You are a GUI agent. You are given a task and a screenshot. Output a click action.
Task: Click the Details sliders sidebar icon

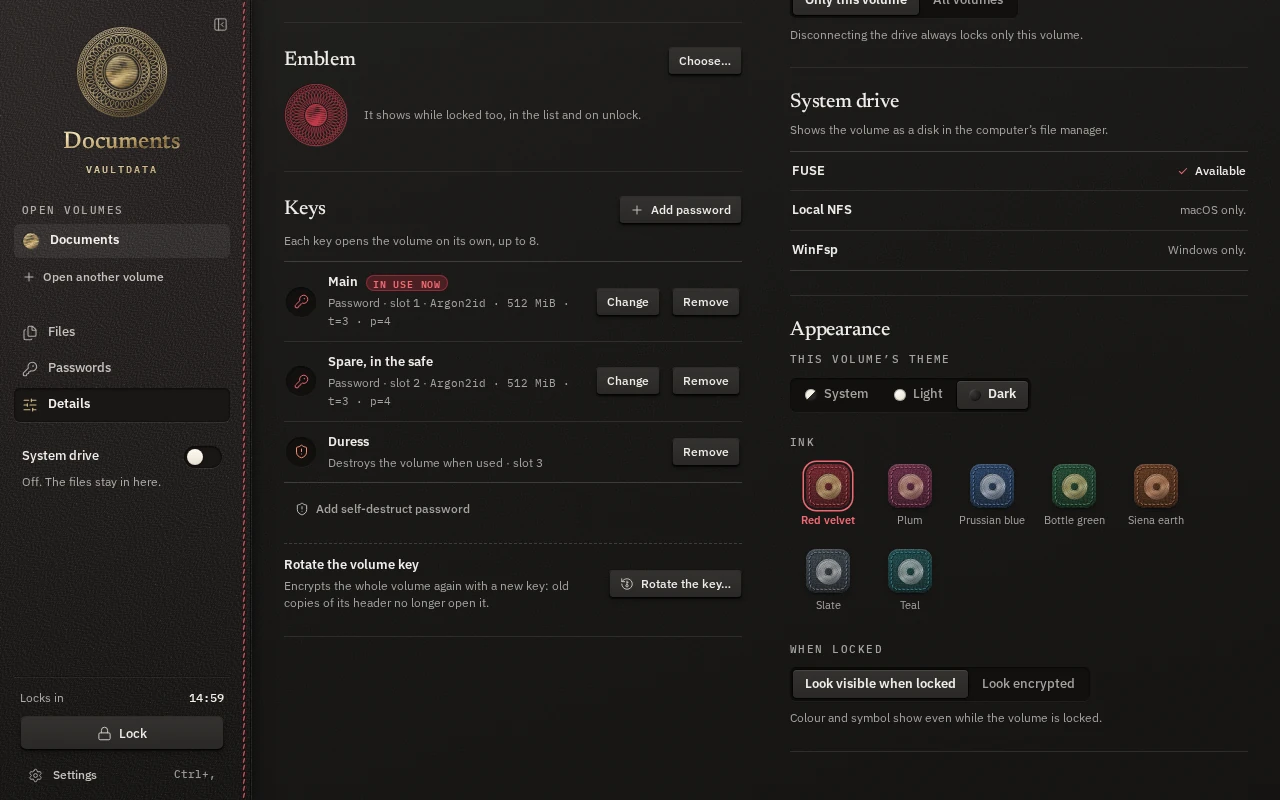(x=30, y=404)
